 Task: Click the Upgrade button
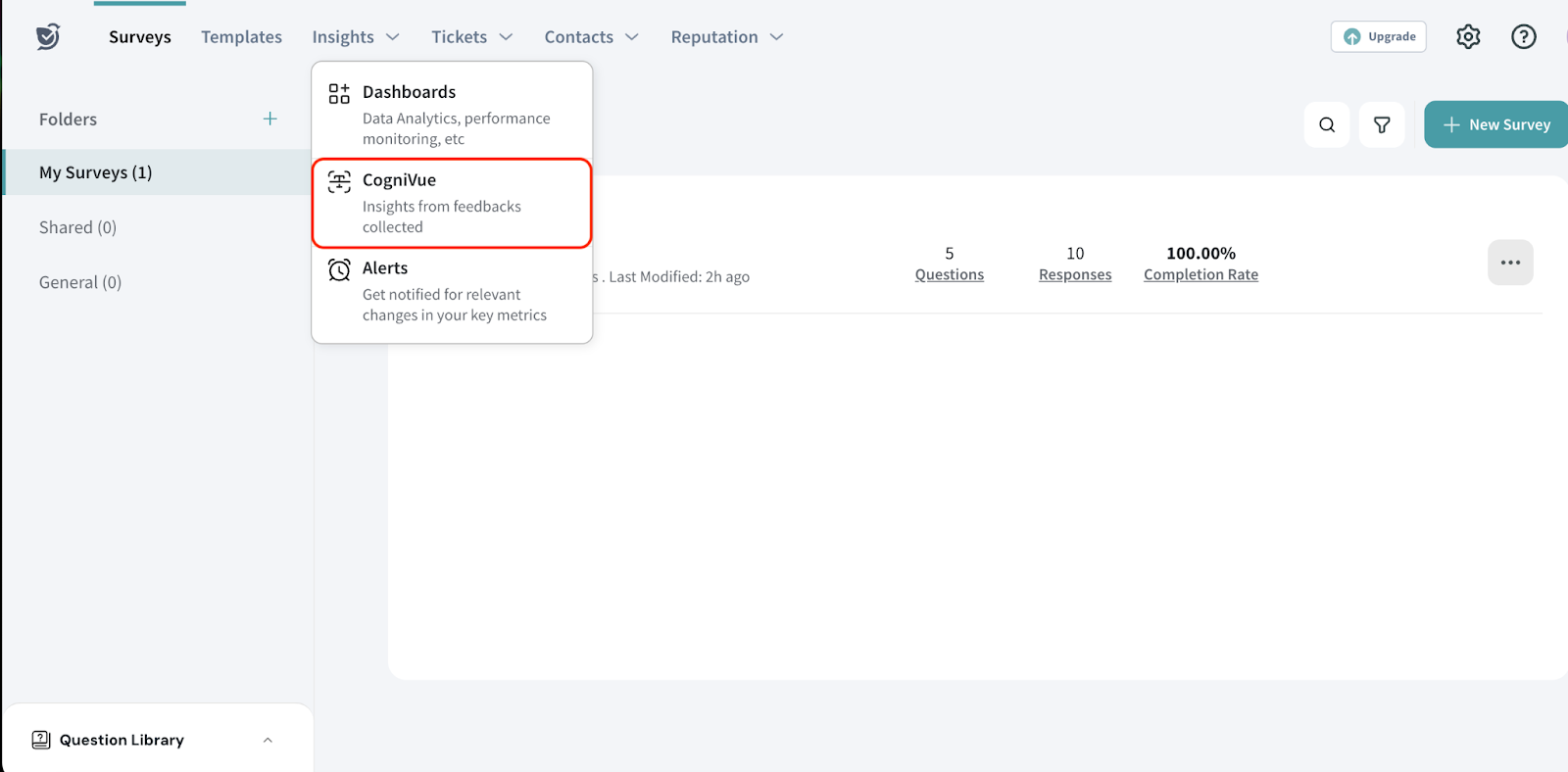point(1378,36)
